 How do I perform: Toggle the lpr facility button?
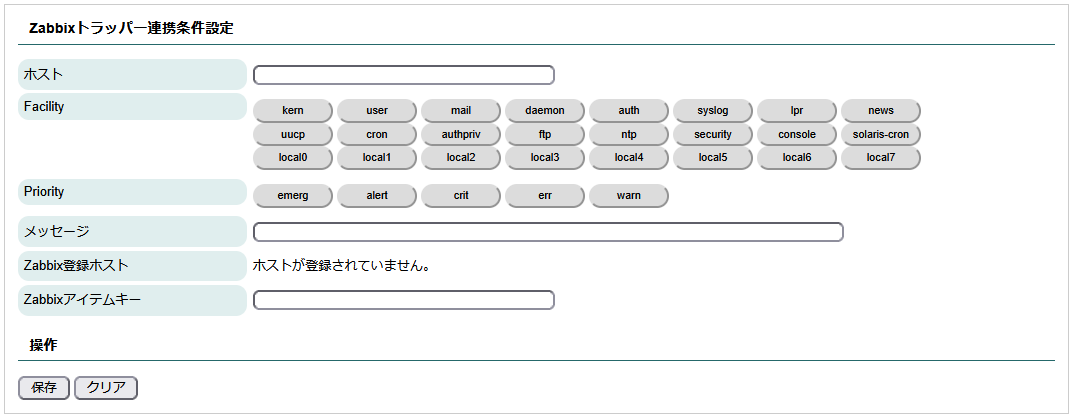797,110
